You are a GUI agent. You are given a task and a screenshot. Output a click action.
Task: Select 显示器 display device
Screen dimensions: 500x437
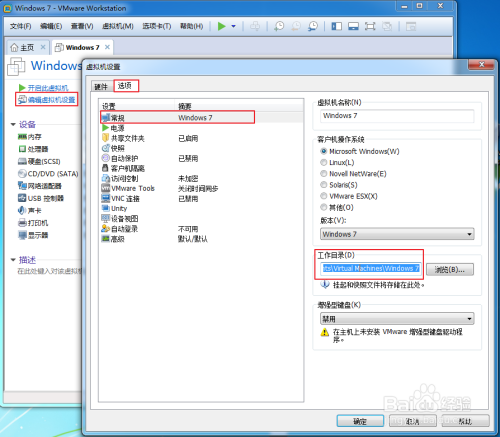click(33, 235)
